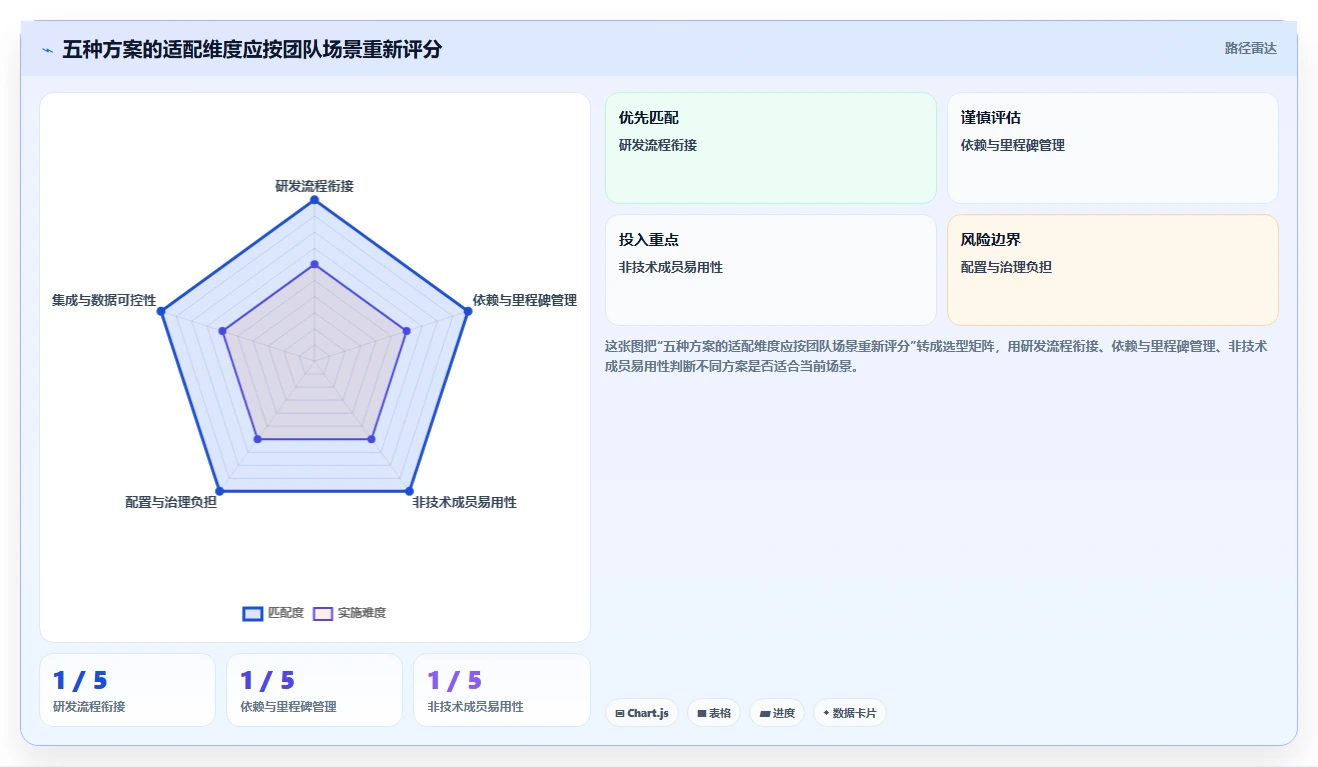The image size is (1318, 767).
Task: Click the lightning icon beside the title
Action: pyautogui.click(x=48, y=50)
